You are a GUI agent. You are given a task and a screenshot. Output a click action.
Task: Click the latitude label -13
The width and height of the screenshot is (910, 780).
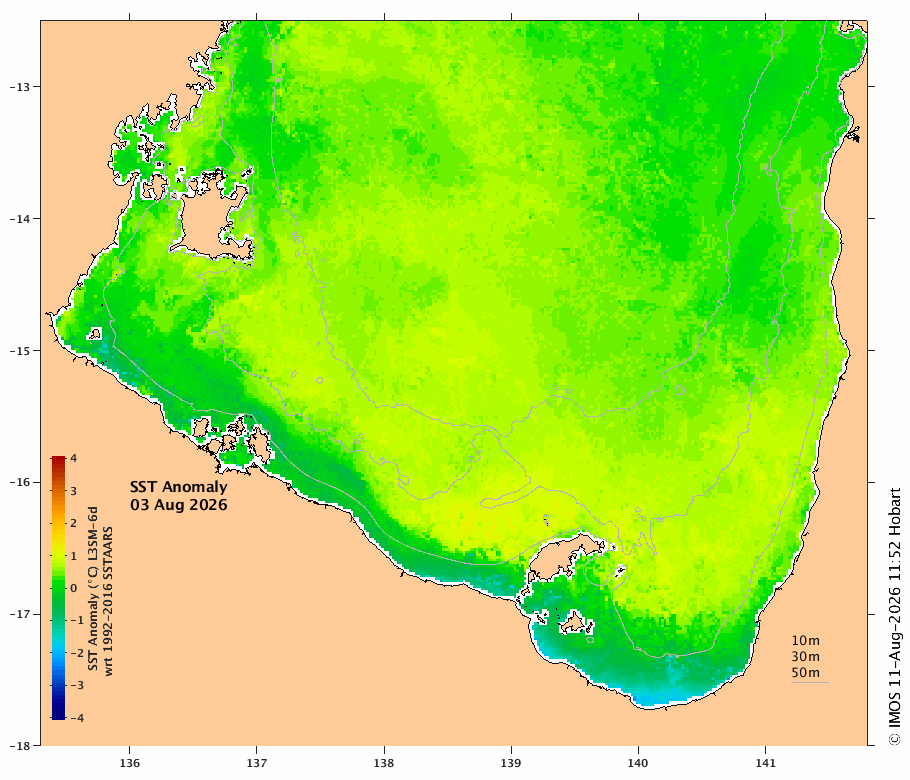coord(20,87)
